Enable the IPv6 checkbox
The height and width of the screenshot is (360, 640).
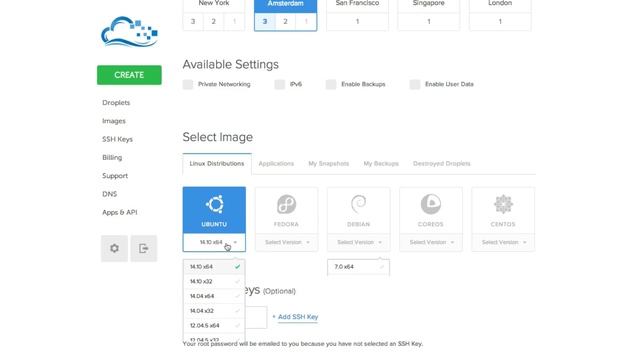pos(280,84)
